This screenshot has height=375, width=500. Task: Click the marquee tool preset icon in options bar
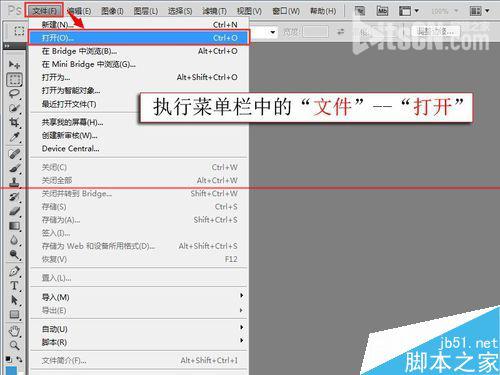[19, 31]
